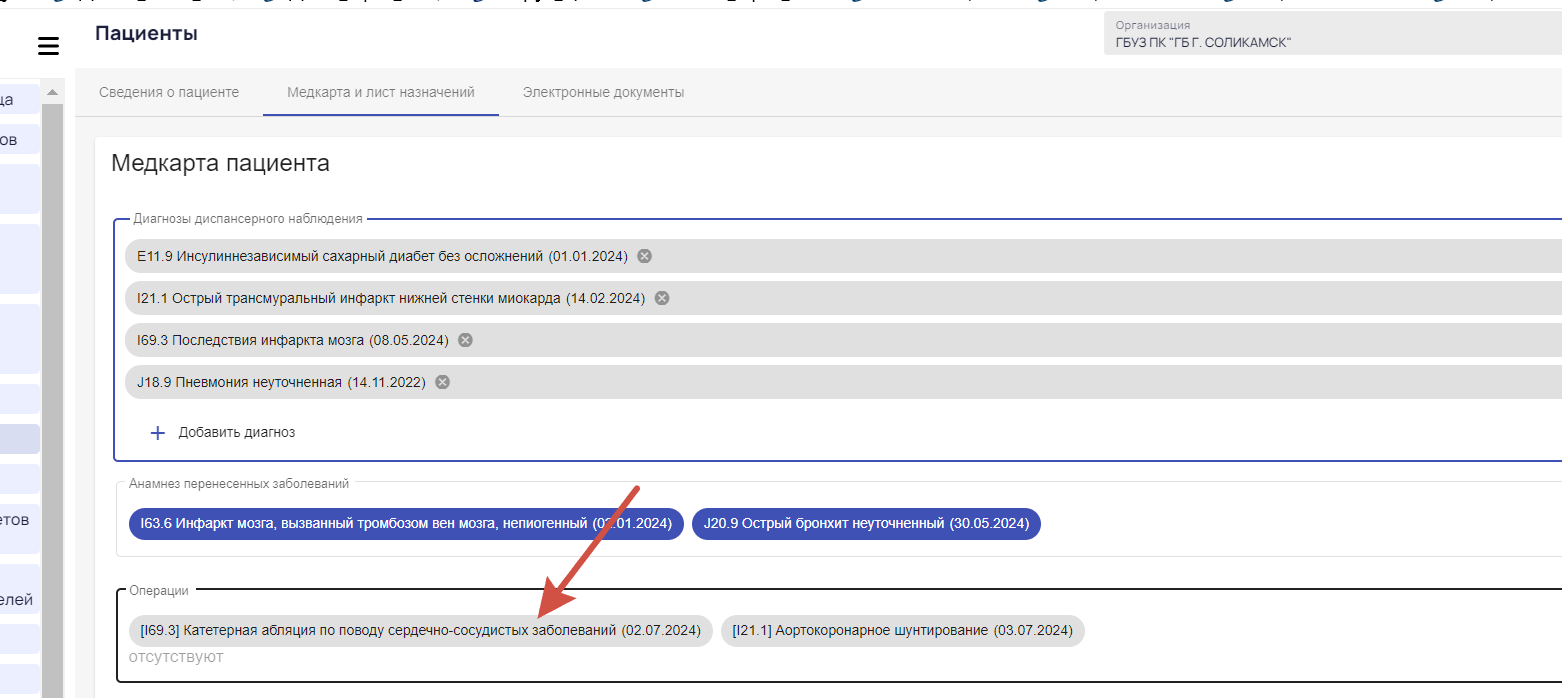
Task: Click the I69.3 Последствия инфаркта мозга chip
Action: (x=843, y=340)
